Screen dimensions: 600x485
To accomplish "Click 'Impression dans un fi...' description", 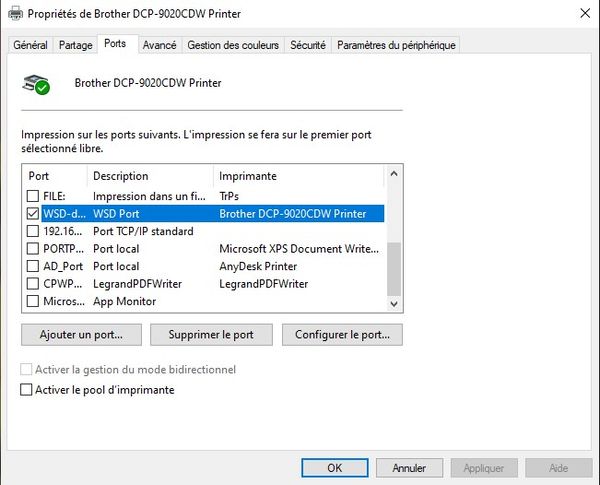I will click(149, 196).
